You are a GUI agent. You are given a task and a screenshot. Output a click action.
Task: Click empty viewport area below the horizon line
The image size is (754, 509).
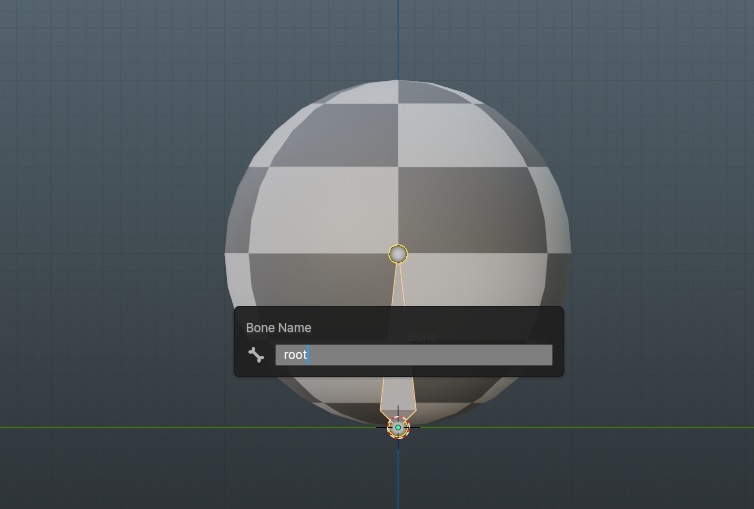150,475
